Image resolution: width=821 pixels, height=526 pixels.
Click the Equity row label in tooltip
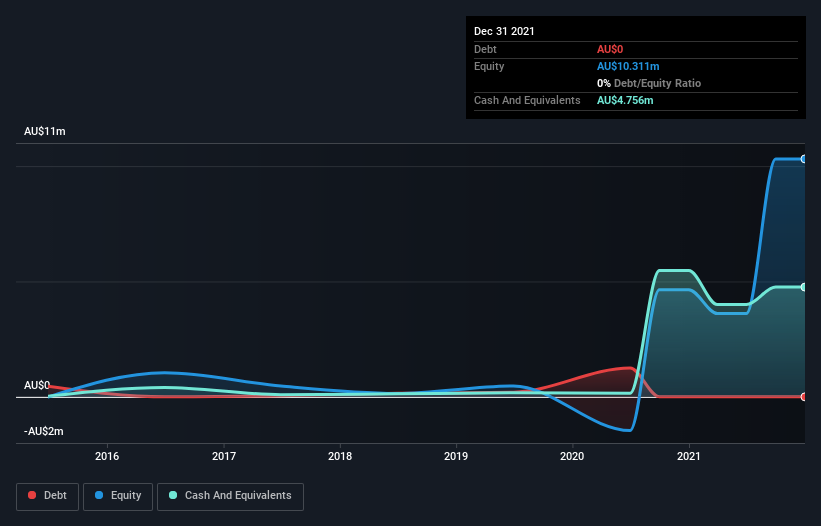click(489, 66)
